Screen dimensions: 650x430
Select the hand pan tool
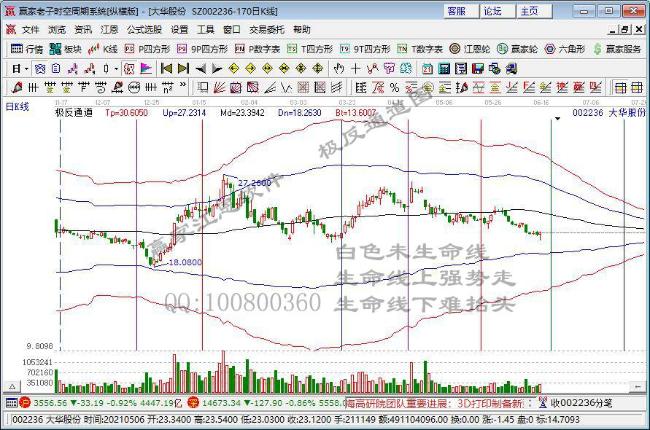pos(339,68)
